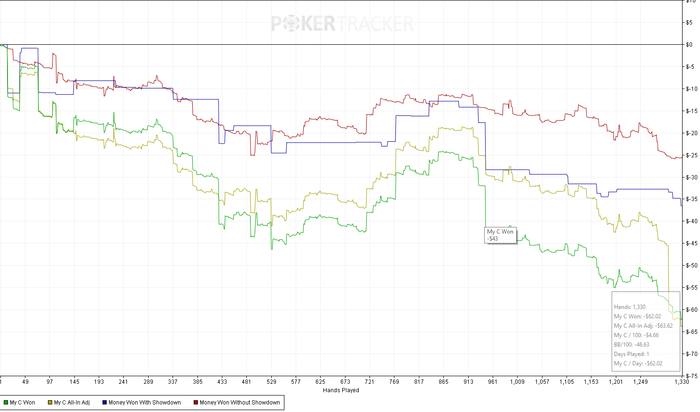Click the $-40 y-axis label
Image resolution: width=700 pixels, height=412 pixels.
point(690,221)
